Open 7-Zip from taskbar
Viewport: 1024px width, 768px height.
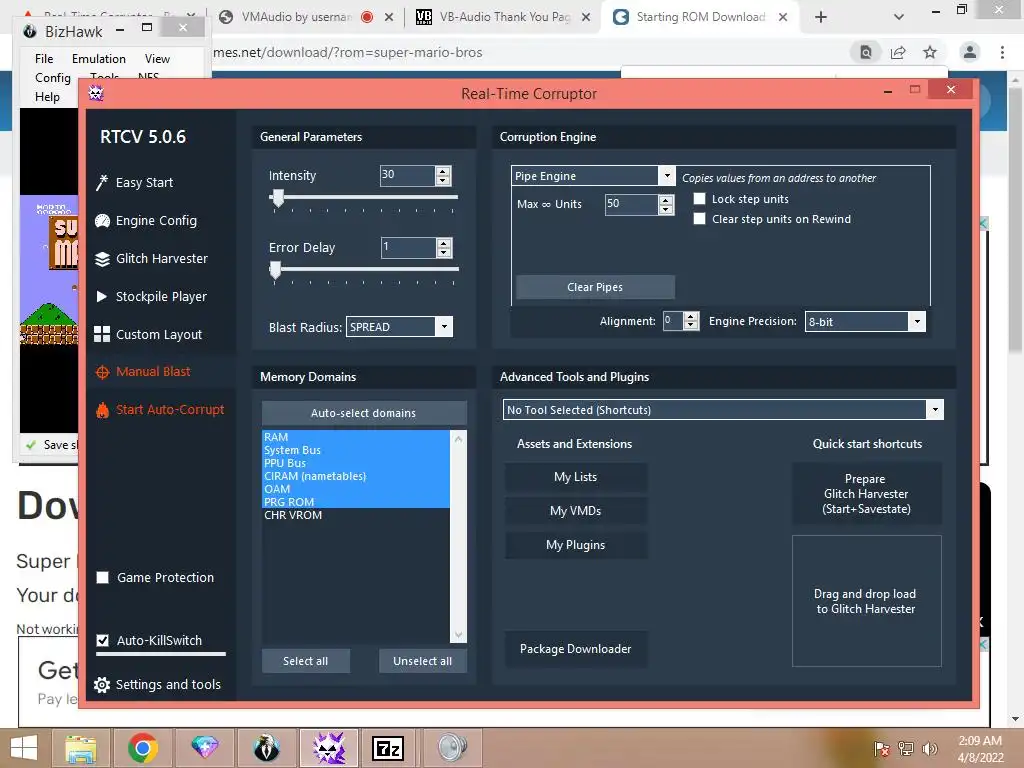tap(388, 748)
